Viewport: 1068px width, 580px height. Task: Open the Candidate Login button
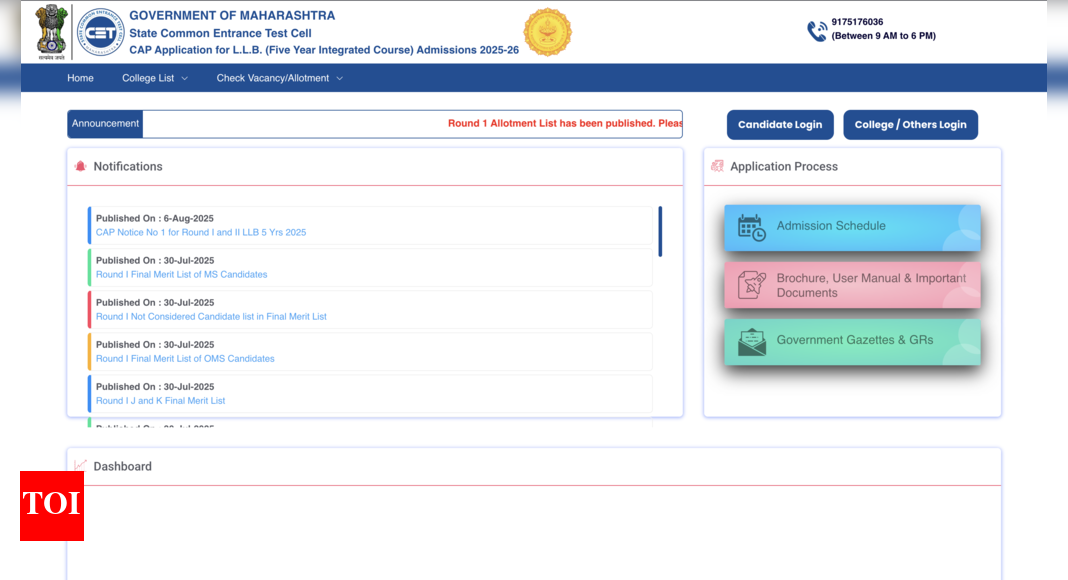click(x=780, y=125)
